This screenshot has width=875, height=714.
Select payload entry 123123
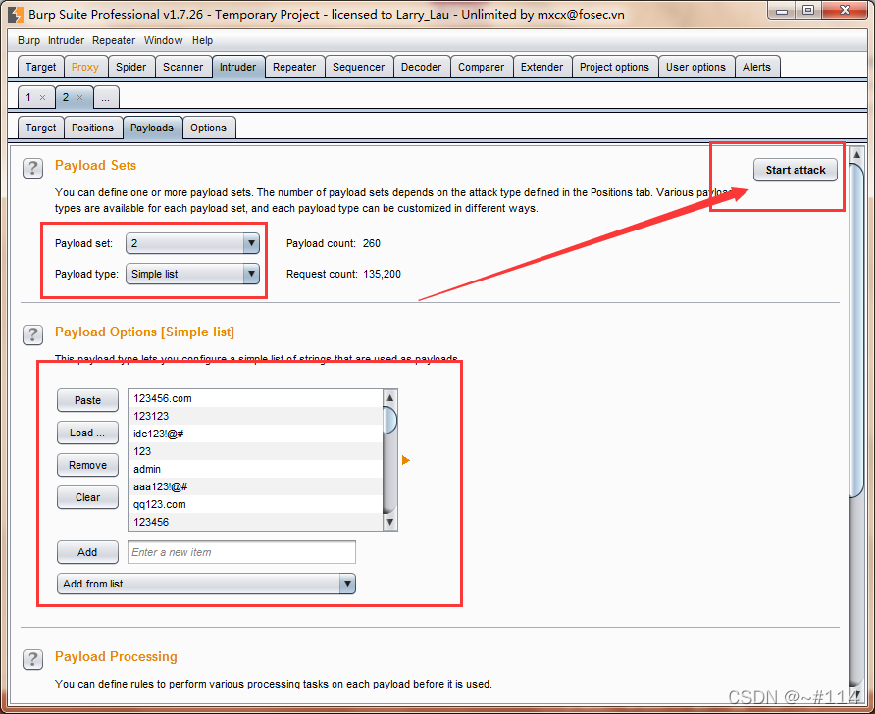pyautogui.click(x=256, y=416)
